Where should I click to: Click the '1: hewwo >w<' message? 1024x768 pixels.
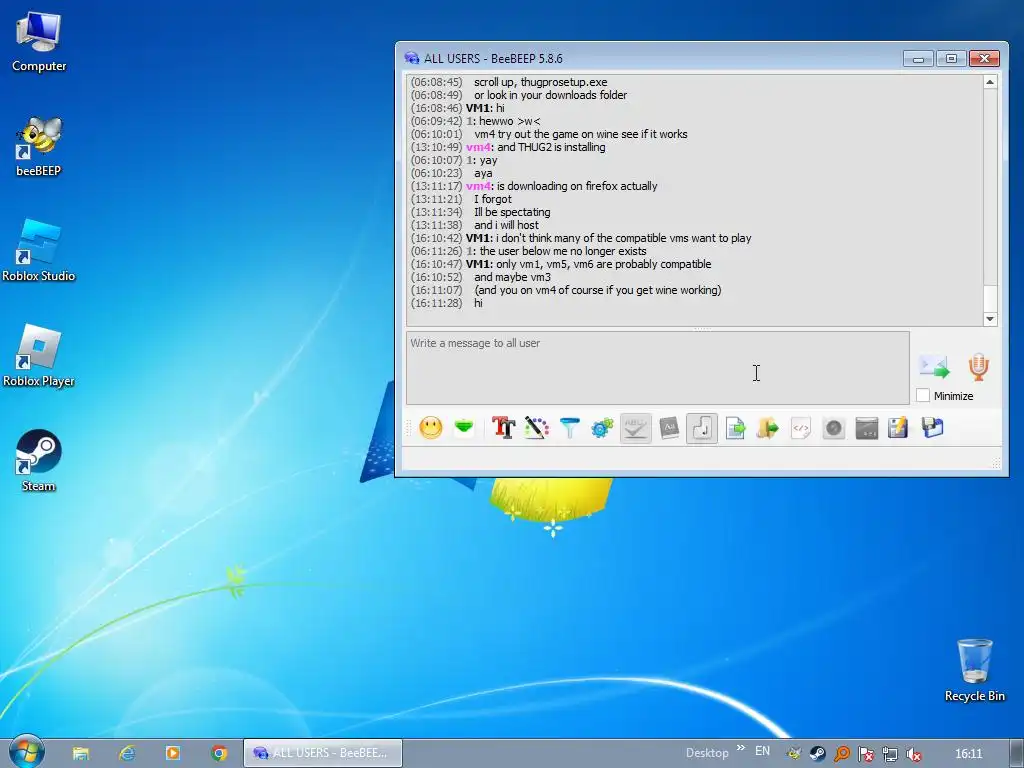tap(503, 121)
